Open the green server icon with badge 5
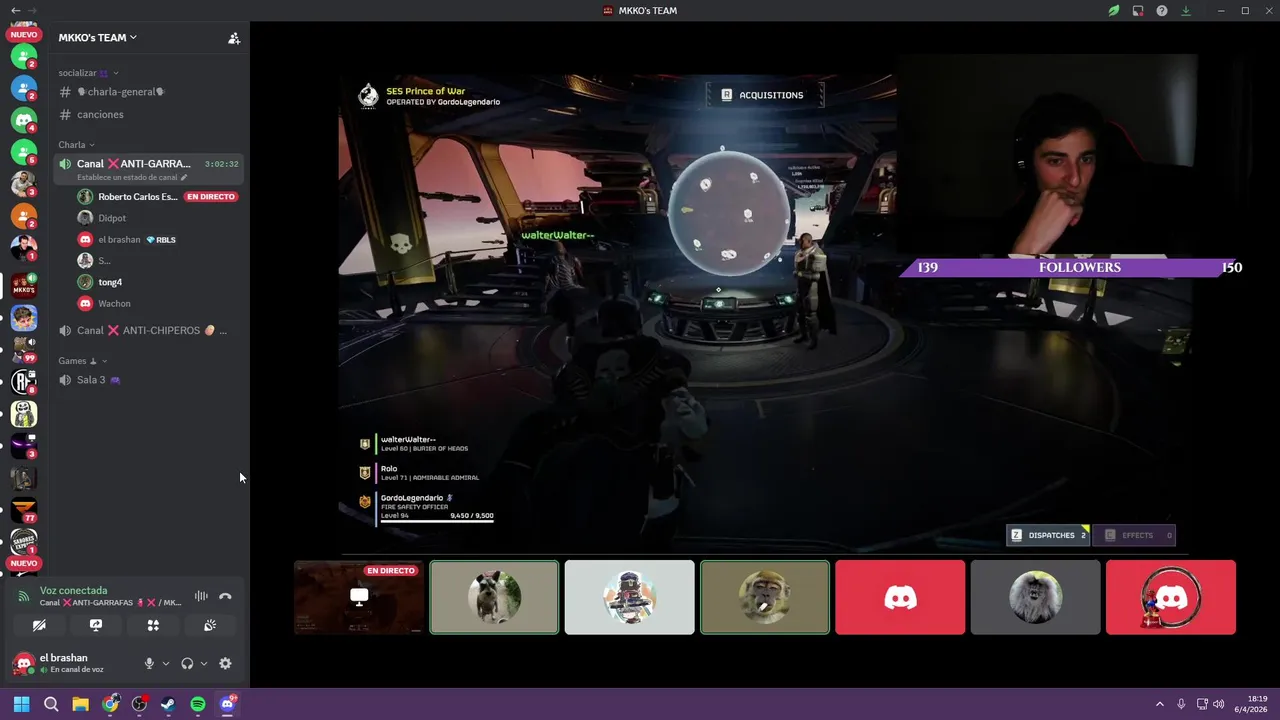Viewport: 1280px width, 720px height. click(x=24, y=151)
